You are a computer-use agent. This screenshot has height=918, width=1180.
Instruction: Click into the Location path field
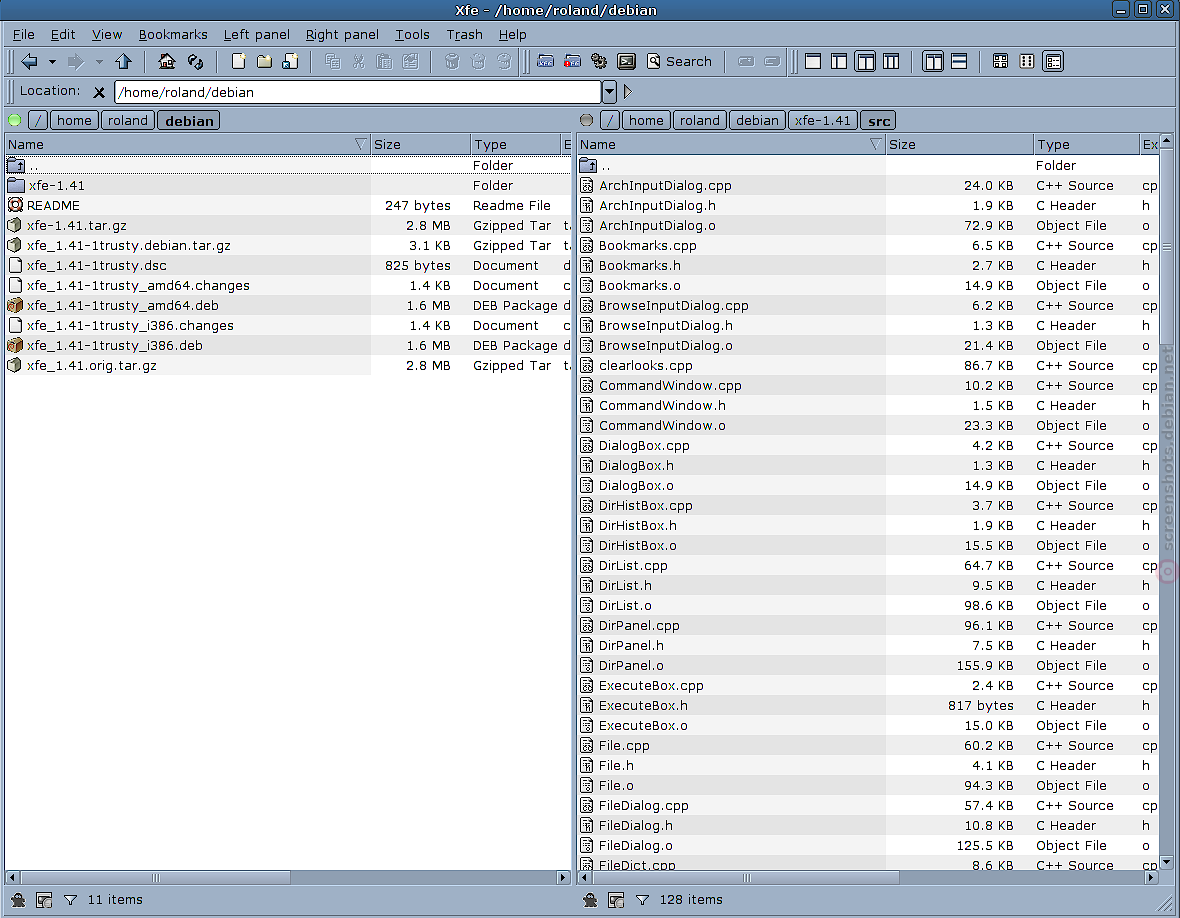pos(358,92)
